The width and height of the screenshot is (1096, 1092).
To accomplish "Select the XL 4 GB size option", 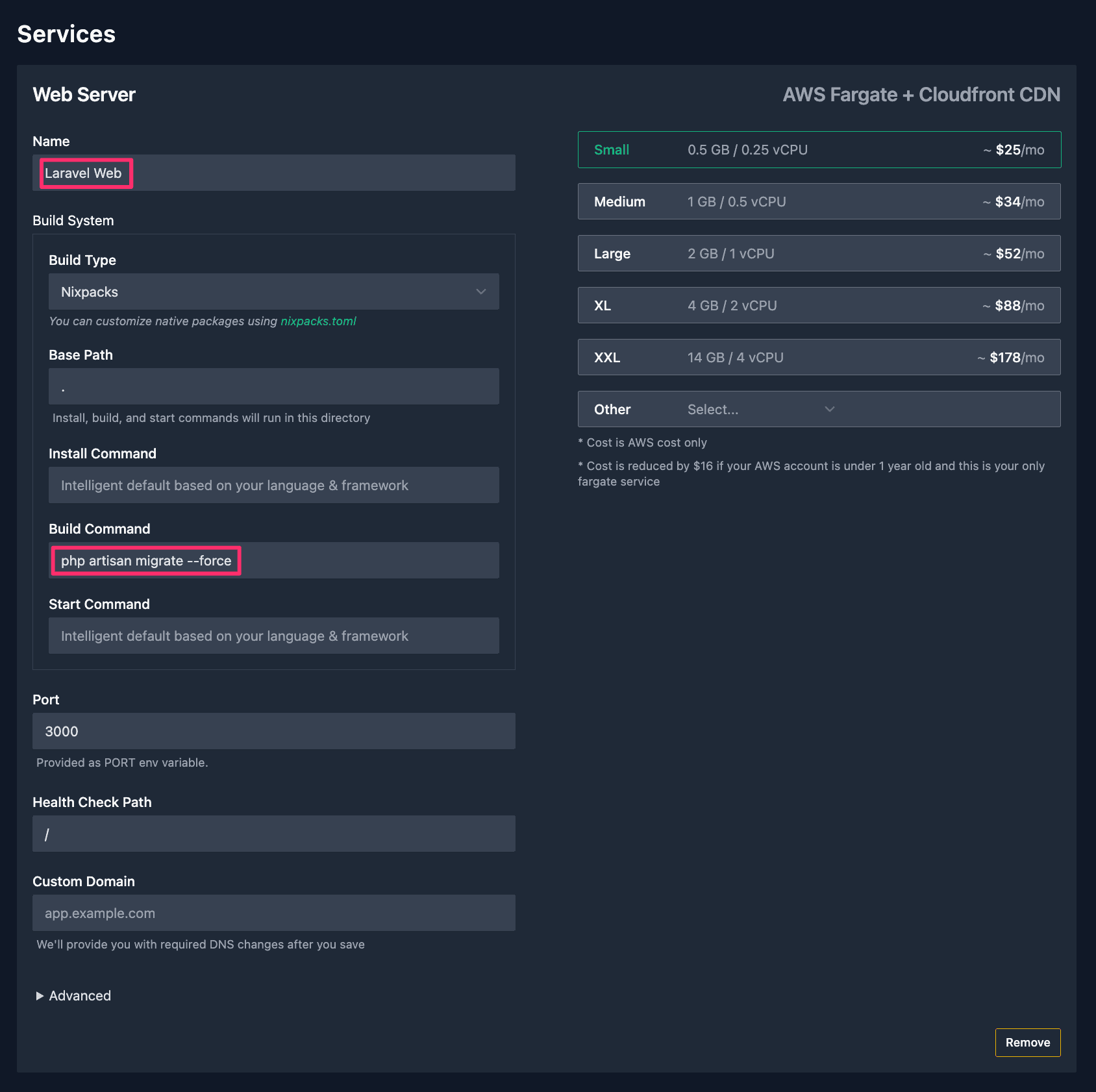I will (x=819, y=305).
